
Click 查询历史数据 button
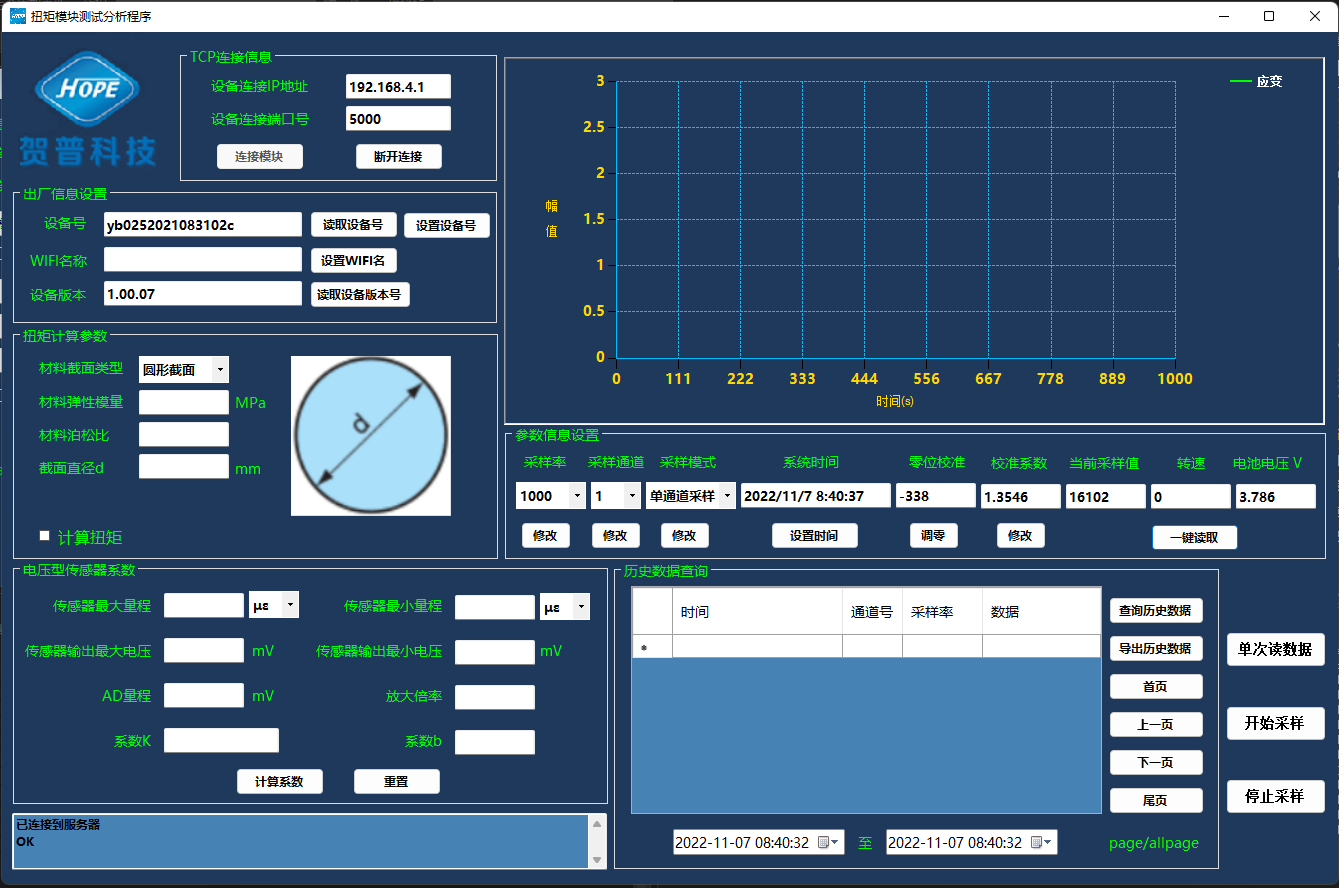(1155, 611)
